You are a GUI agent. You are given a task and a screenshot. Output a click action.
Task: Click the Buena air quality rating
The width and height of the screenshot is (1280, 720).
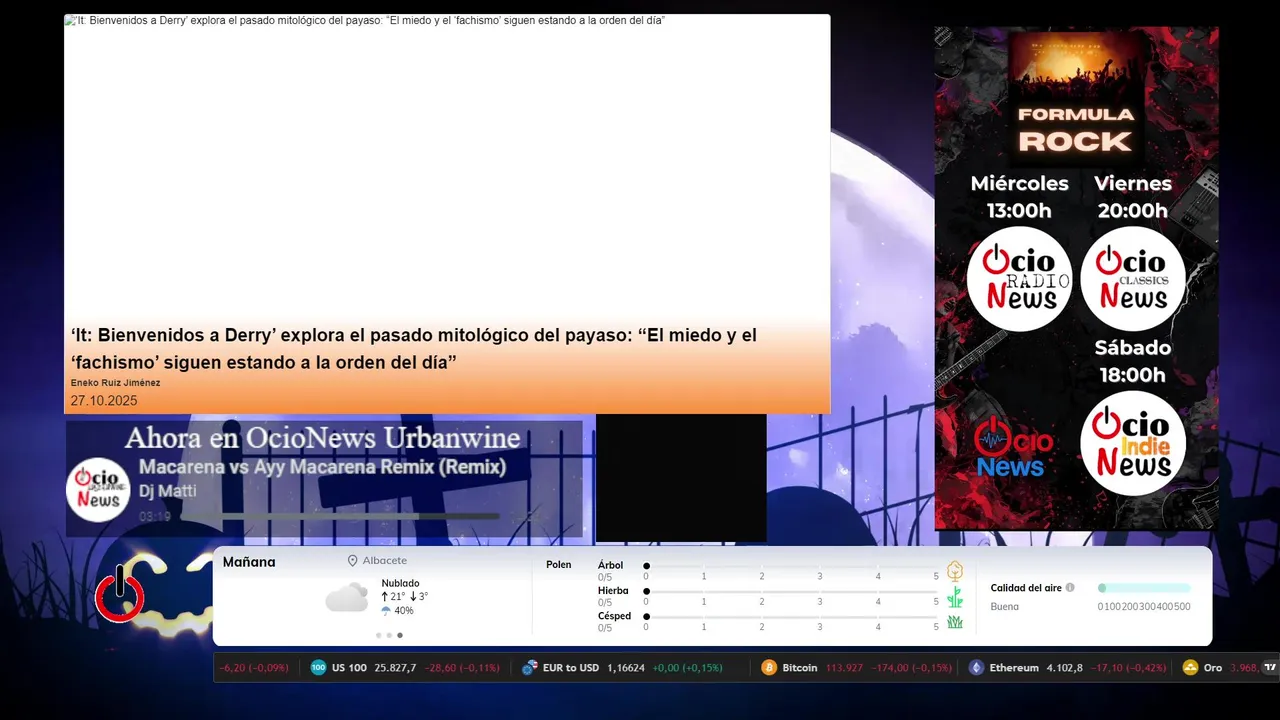[1005, 606]
